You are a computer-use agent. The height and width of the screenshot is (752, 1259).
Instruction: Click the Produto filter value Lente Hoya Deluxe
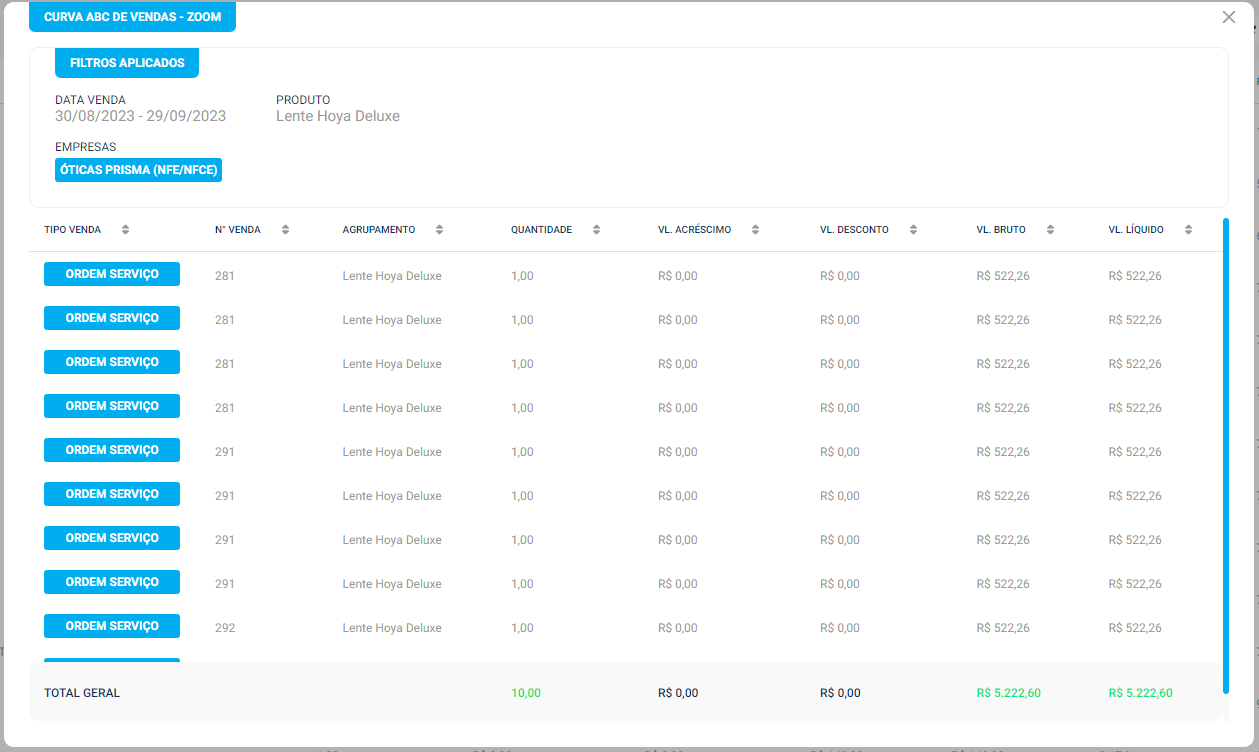click(x=338, y=116)
